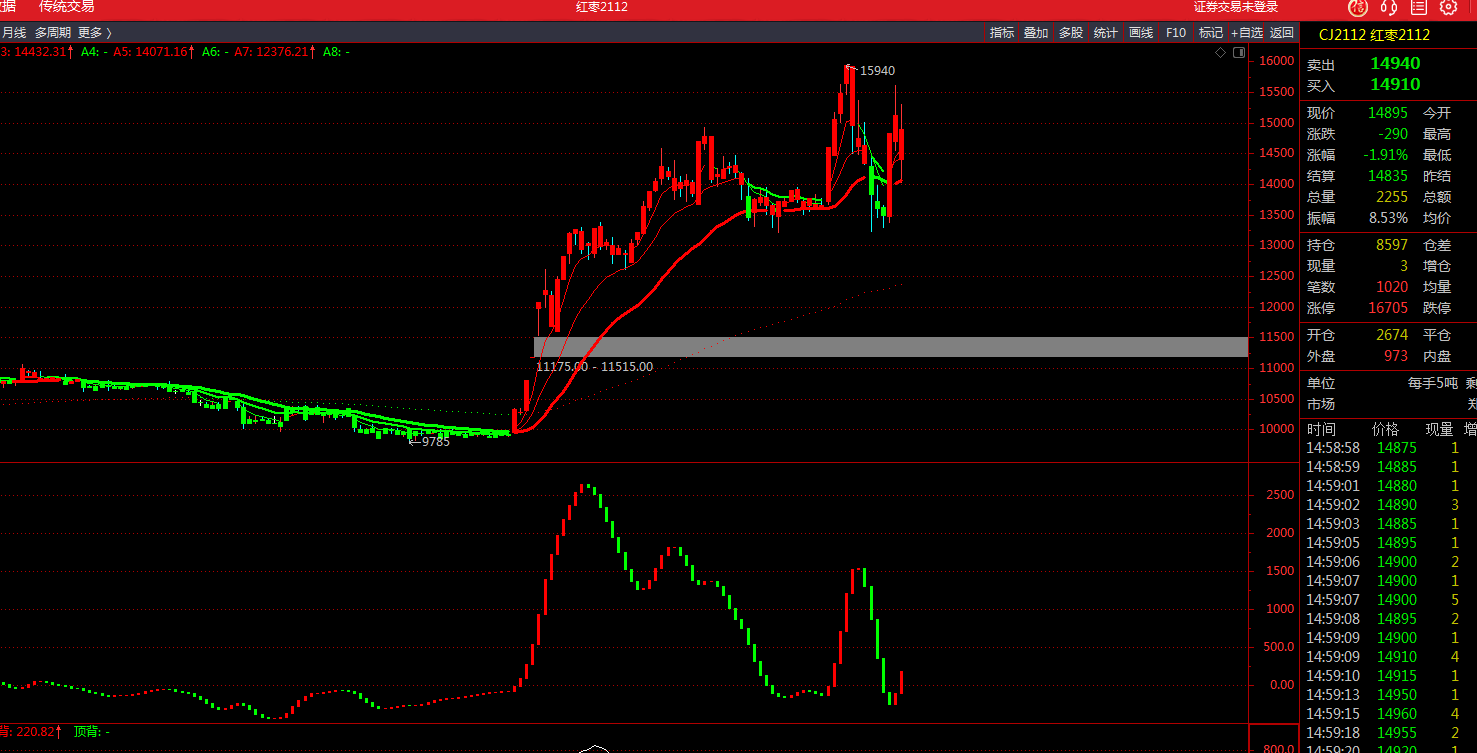
Task: Open the customer service headset icon
Action: click(x=1388, y=8)
